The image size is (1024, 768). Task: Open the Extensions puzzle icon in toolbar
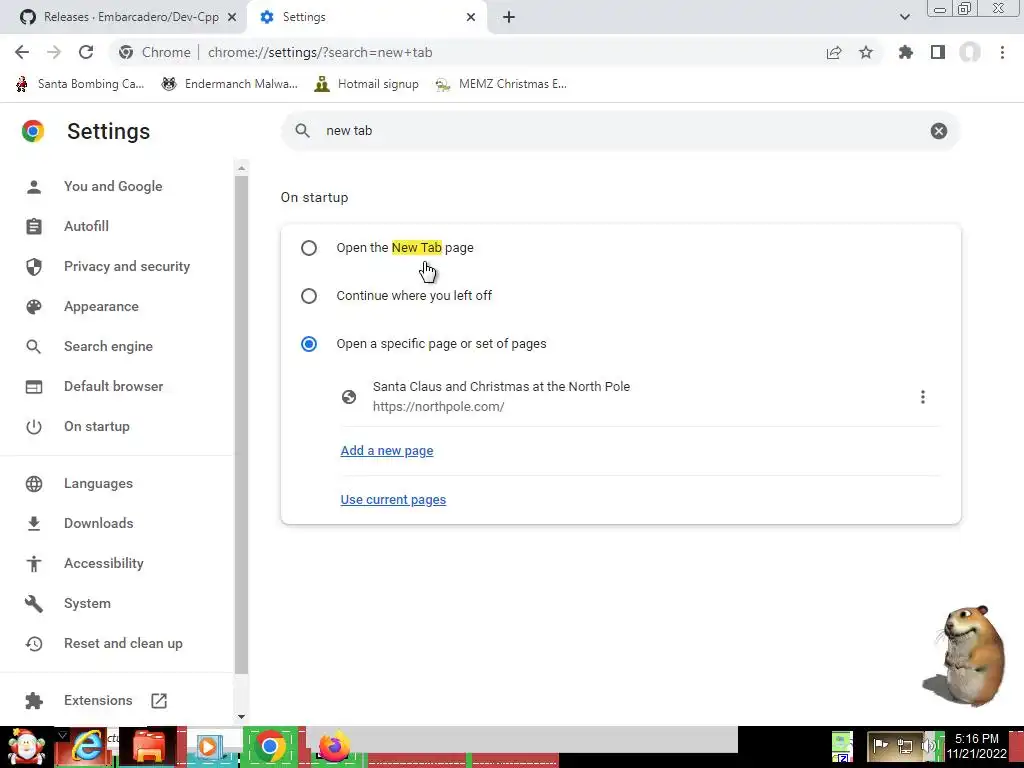point(906,52)
